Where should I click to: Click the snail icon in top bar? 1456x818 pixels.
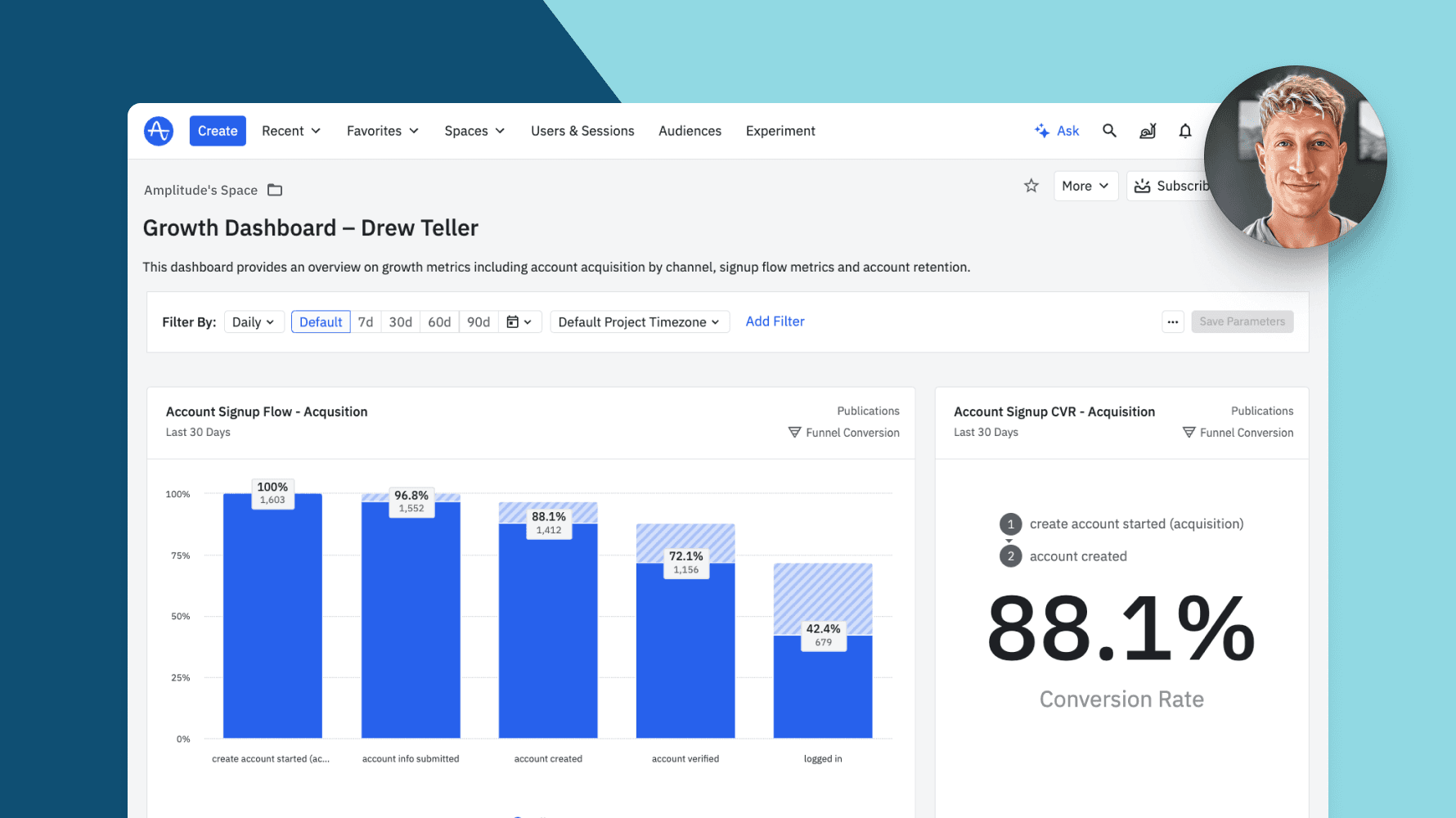click(1148, 131)
